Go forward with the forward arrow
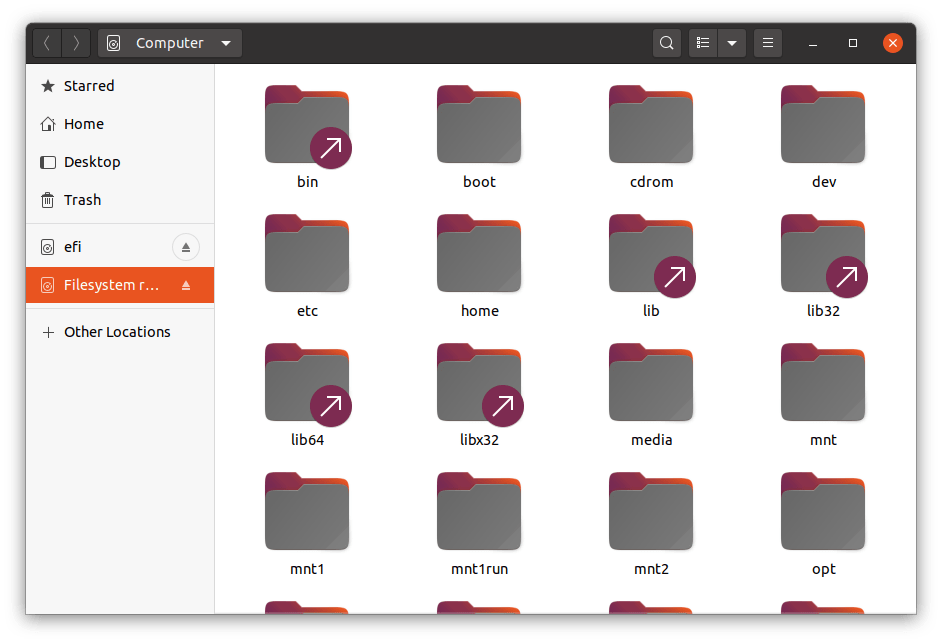The image size is (942, 643). click(76, 43)
